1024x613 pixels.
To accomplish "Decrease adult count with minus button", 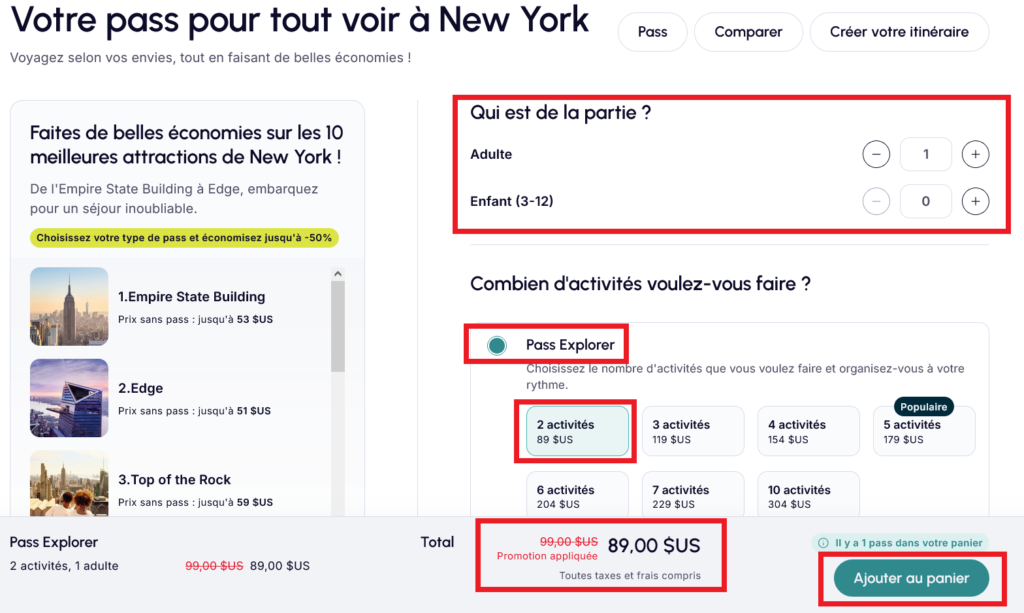I will coord(876,155).
